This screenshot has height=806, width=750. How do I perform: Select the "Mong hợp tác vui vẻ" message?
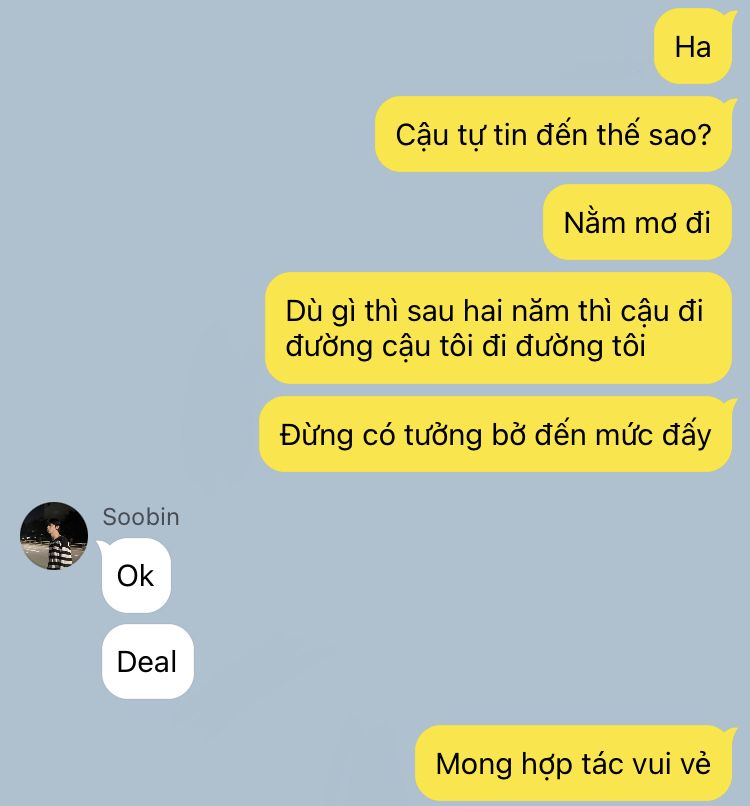pyautogui.click(x=573, y=763)
